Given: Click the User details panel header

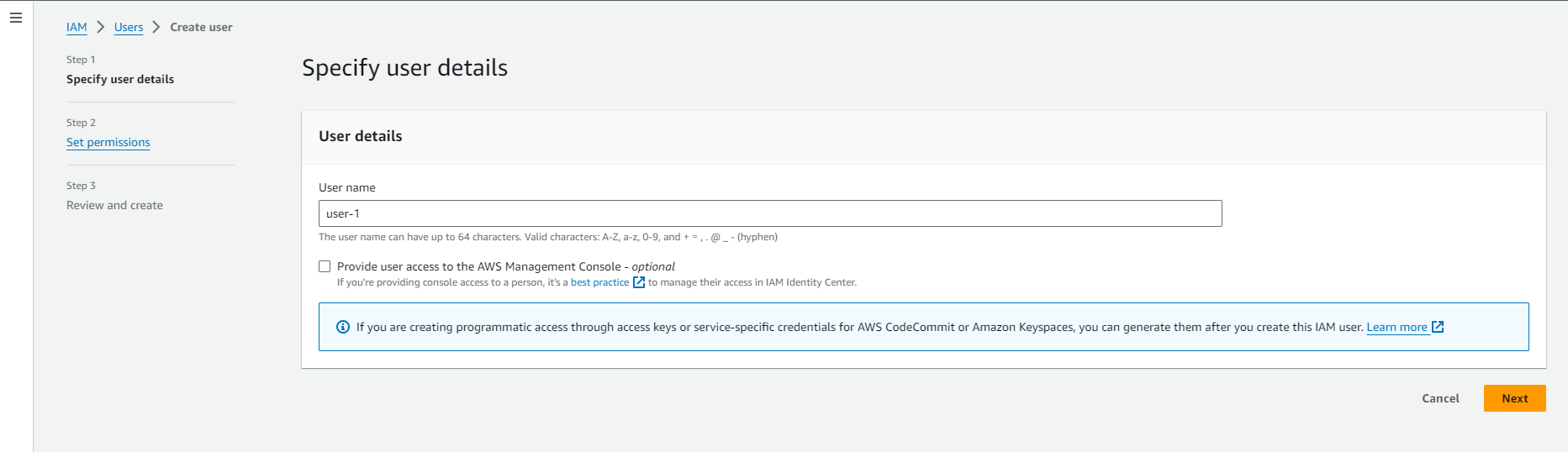Looking at the screenshot, I should point(361,136).
